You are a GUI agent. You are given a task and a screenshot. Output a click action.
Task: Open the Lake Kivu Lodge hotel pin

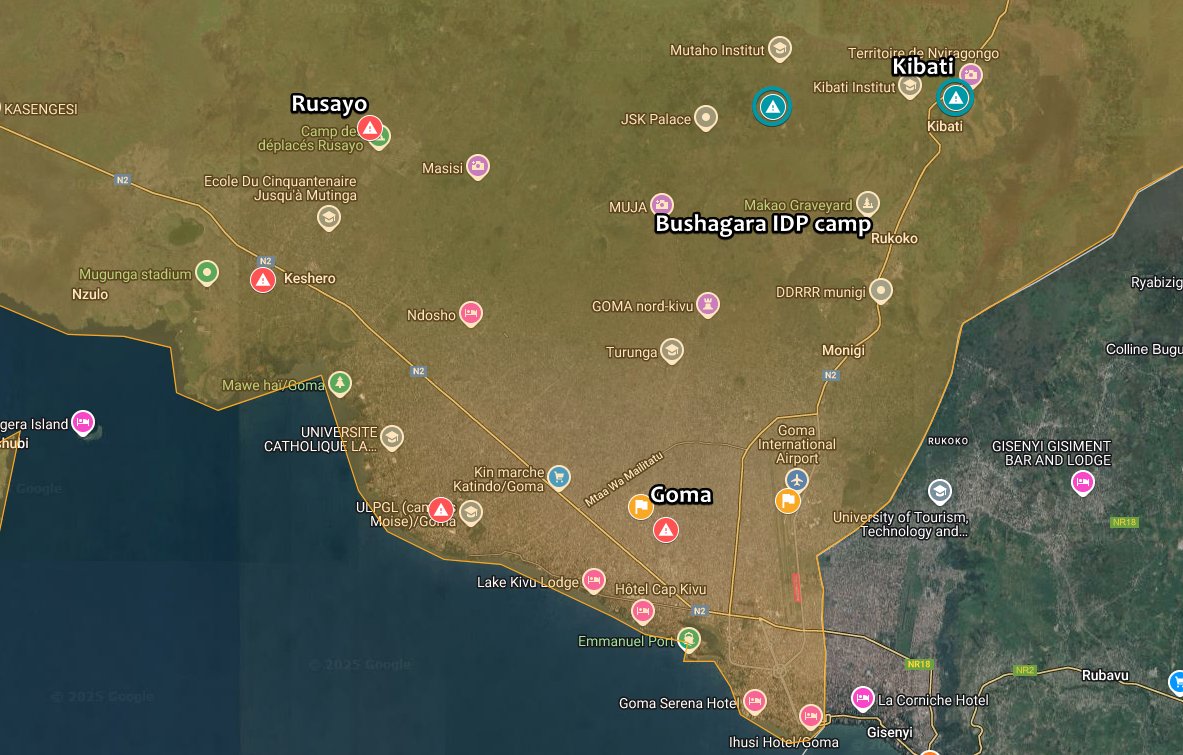point(594,580)
